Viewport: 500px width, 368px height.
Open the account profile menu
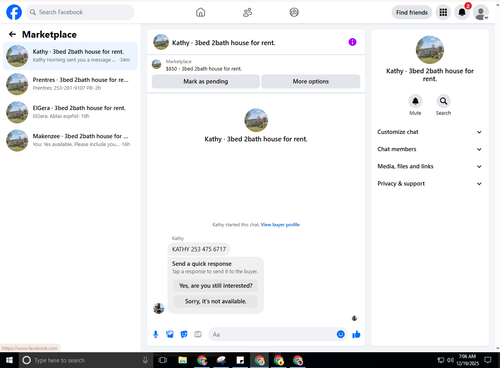[481, 13]
